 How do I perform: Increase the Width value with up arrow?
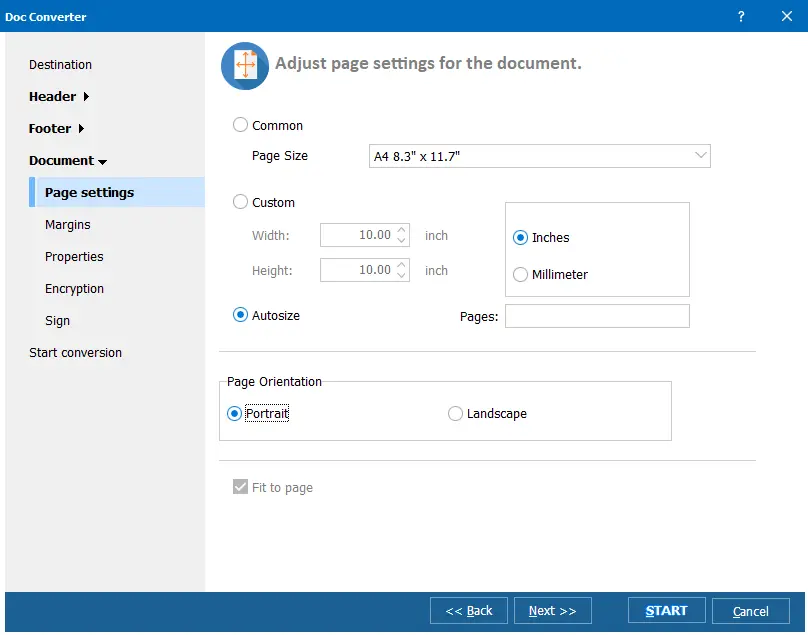[x=402, y=230]
